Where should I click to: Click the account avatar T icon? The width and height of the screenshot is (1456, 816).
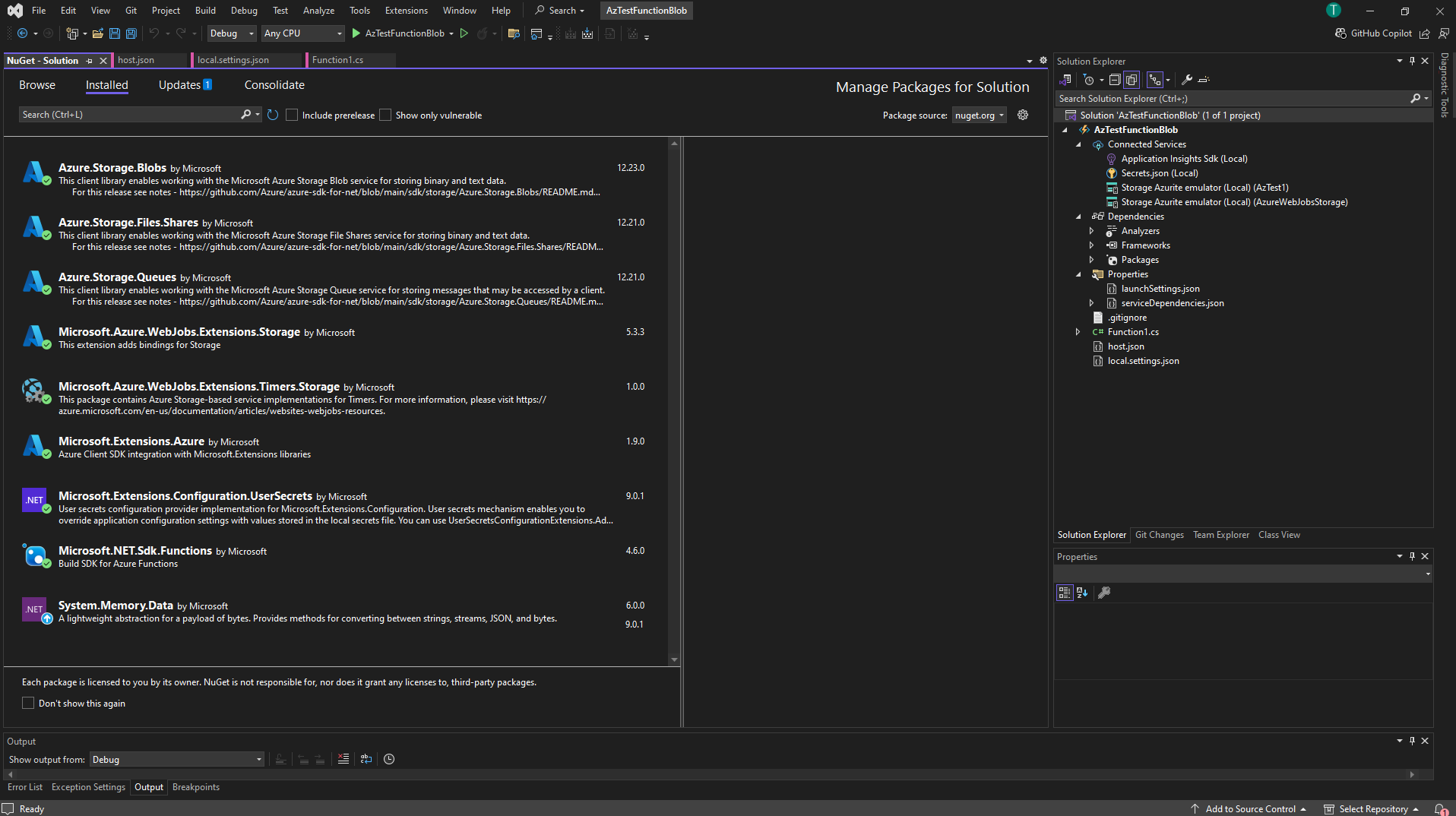coord(1334,10)
